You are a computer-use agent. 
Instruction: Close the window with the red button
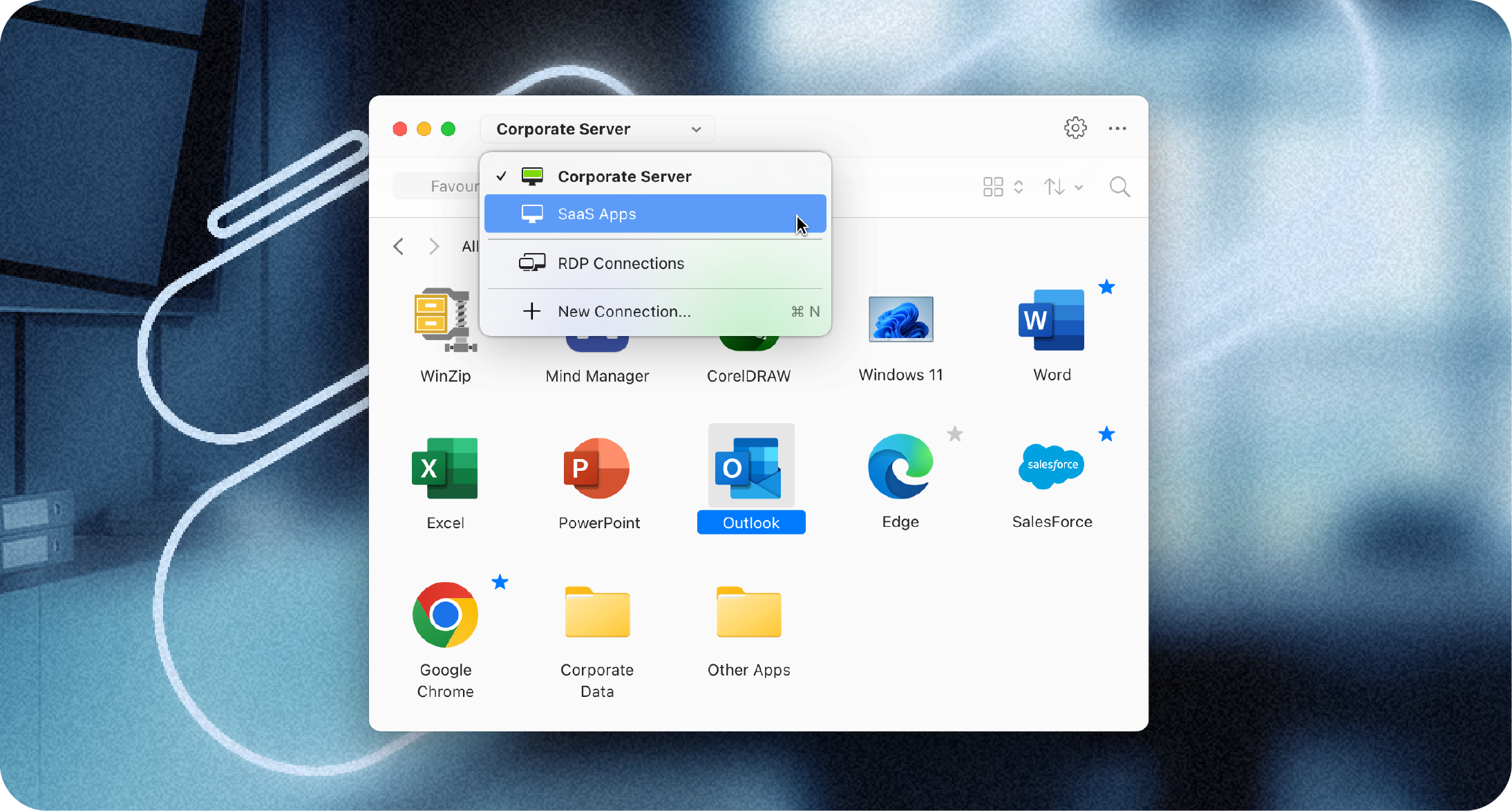(399, 129)
